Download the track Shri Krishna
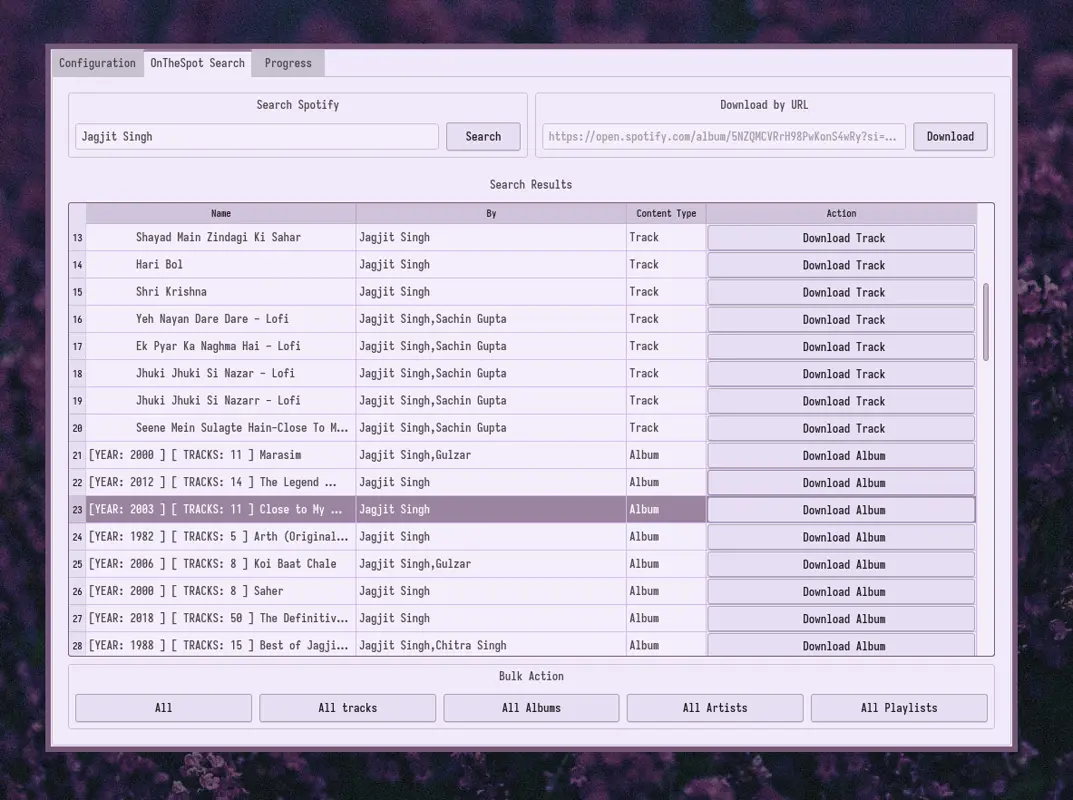Screen dimensions: 1073x800 (840, 291)
